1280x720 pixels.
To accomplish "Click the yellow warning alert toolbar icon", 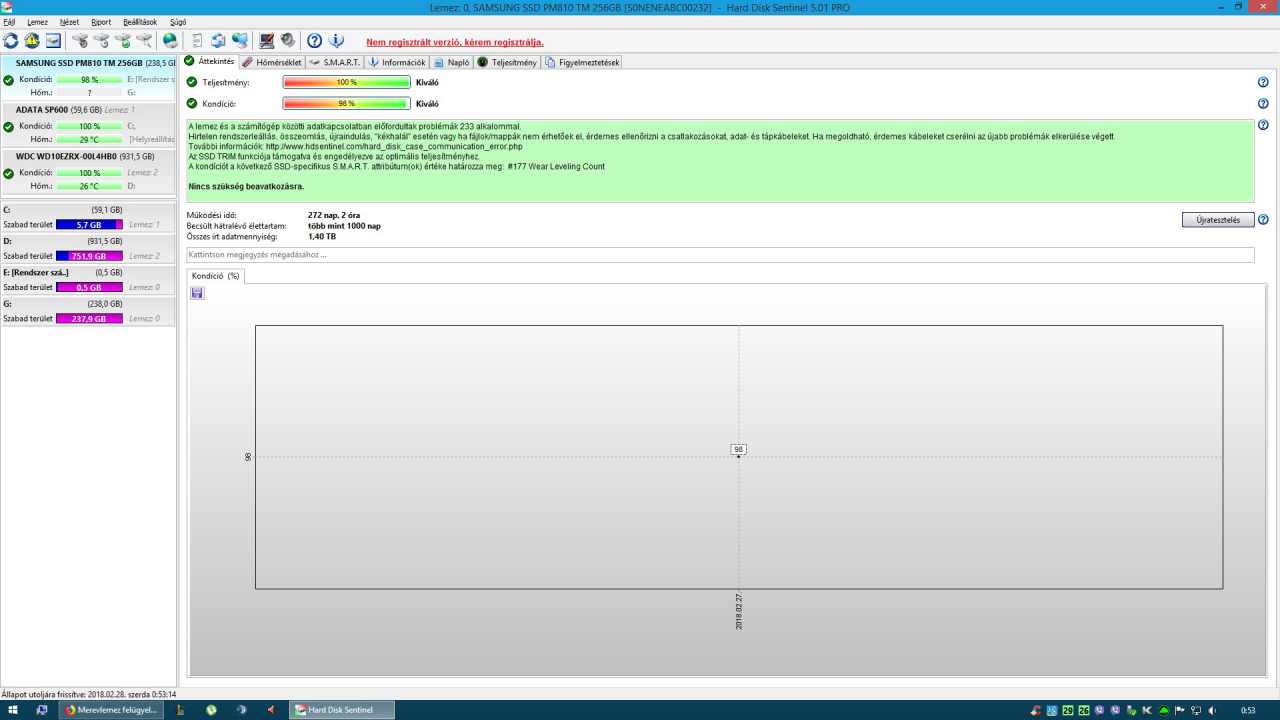I will click(32, 41).
